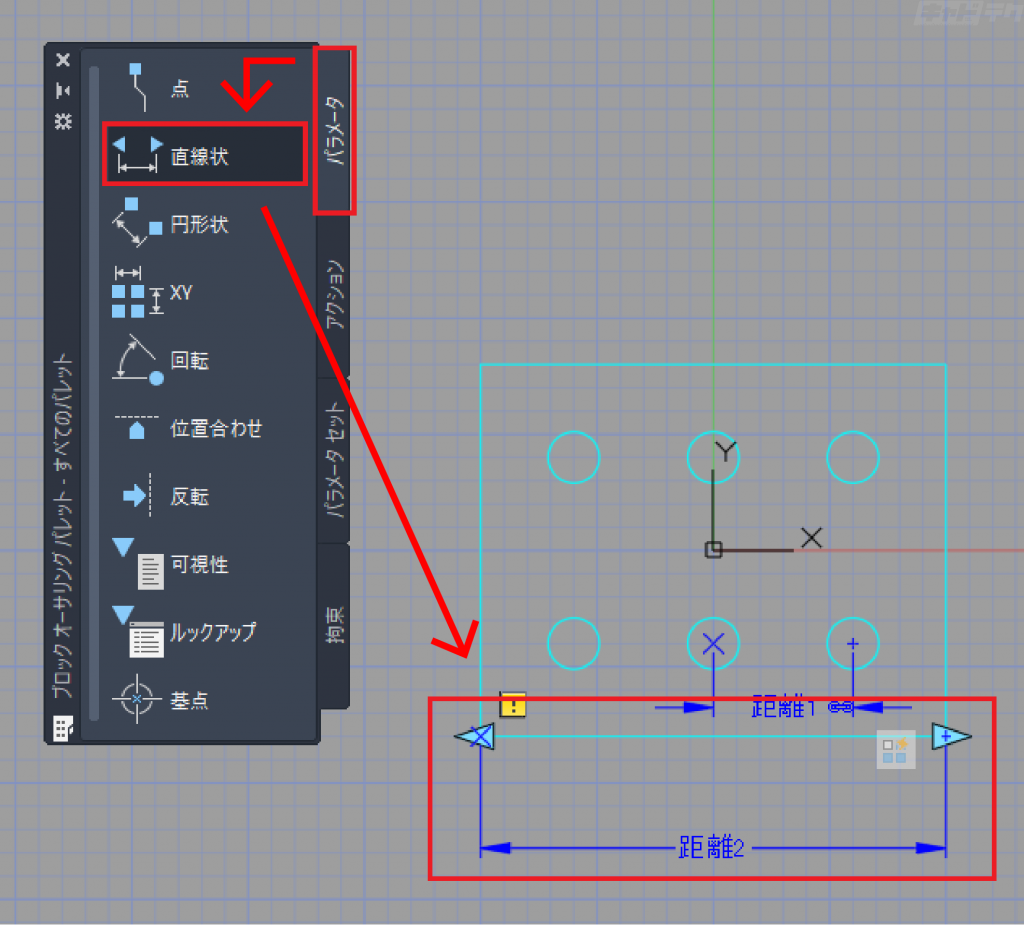Open the パラメータ セット tab
Screen dimensions: 1024x925
[334, 460]
